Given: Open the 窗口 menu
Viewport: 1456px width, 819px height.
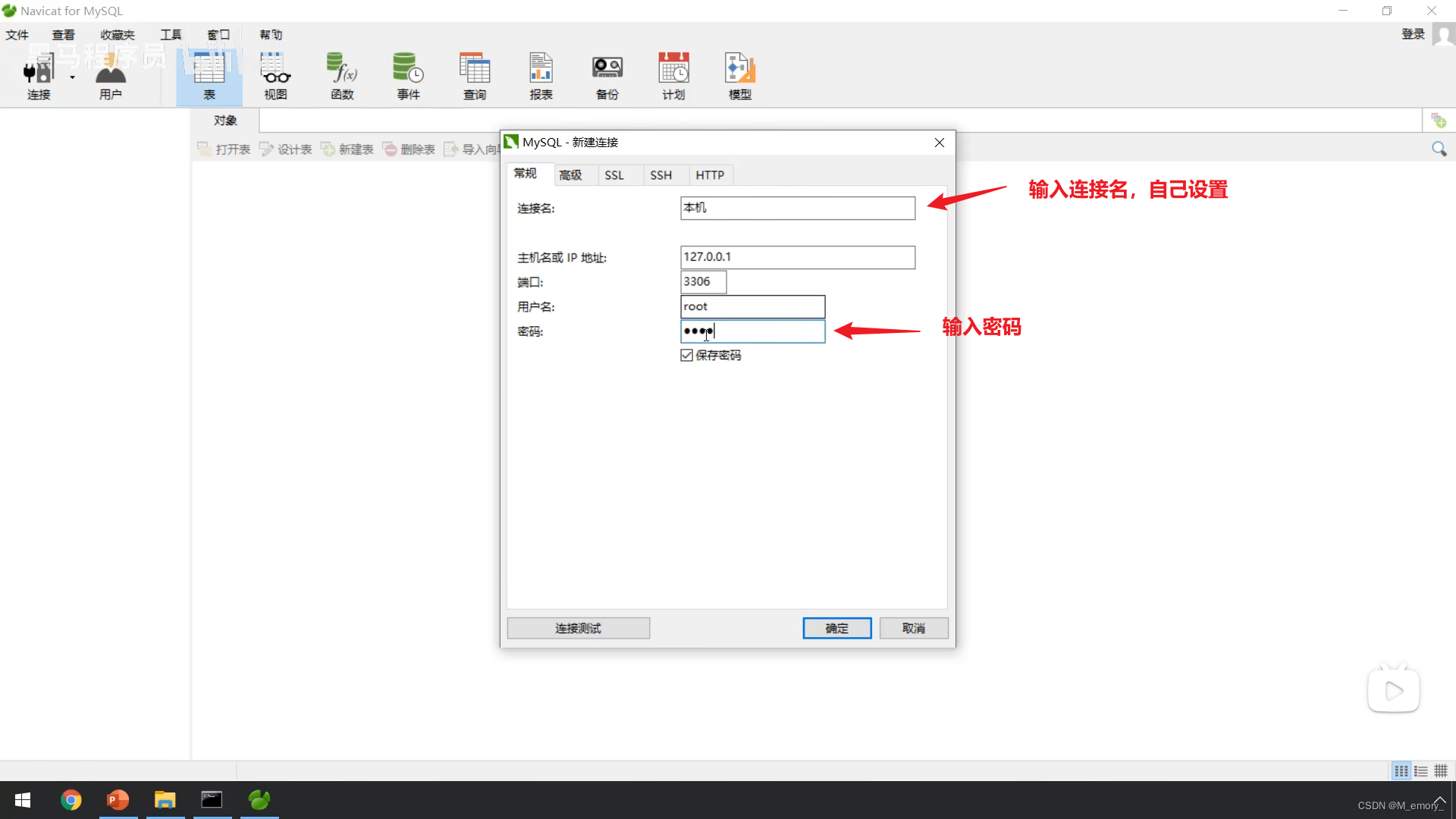Looking at the screenshot, I should [x=218, y=35].
